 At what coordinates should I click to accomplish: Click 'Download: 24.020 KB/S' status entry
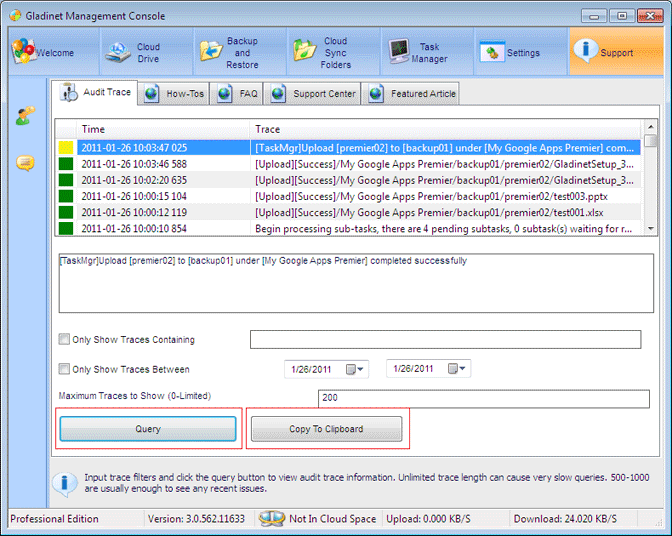click(x=565, y=519)
